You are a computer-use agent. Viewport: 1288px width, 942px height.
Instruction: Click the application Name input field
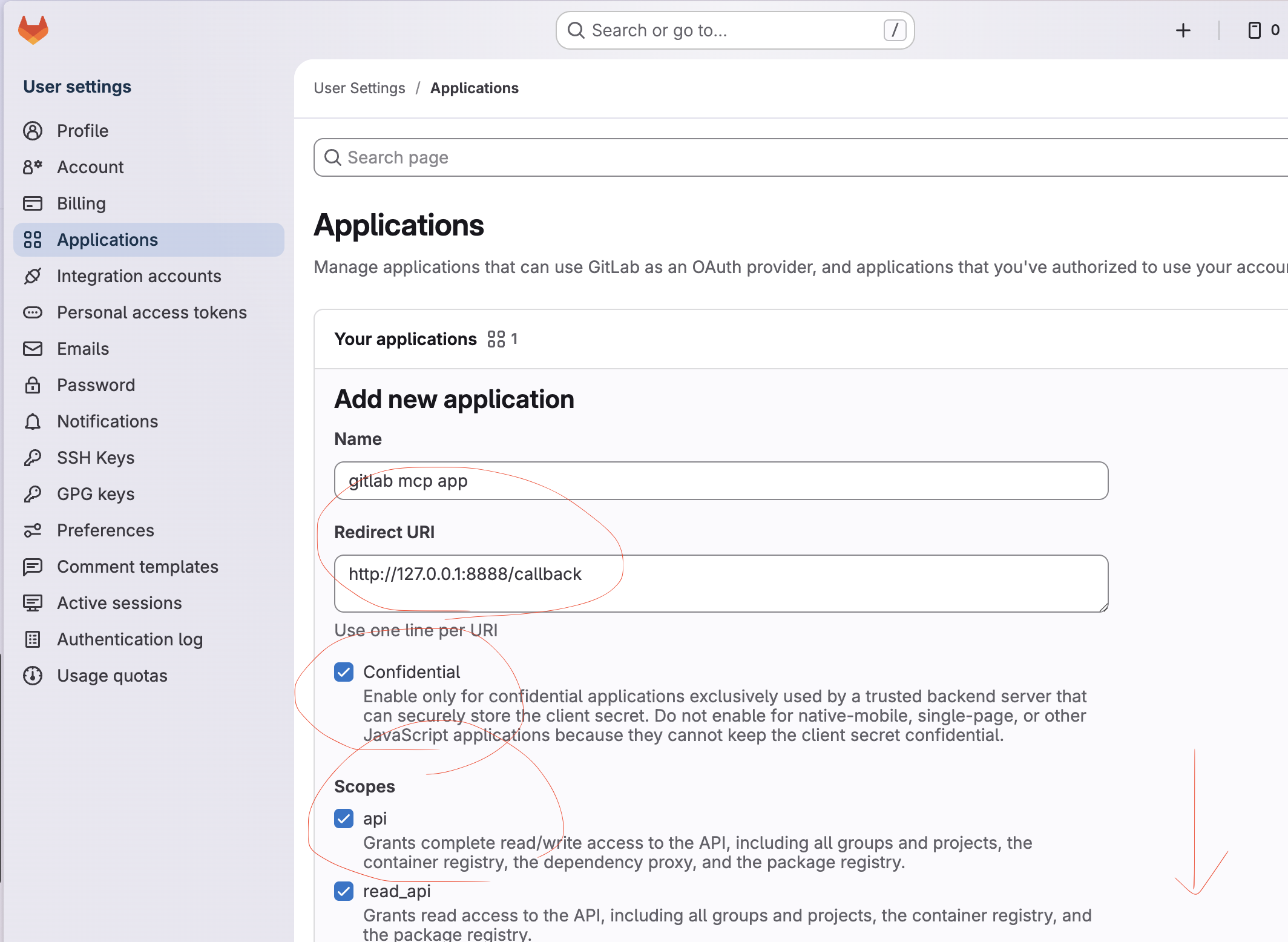point(721,481)
